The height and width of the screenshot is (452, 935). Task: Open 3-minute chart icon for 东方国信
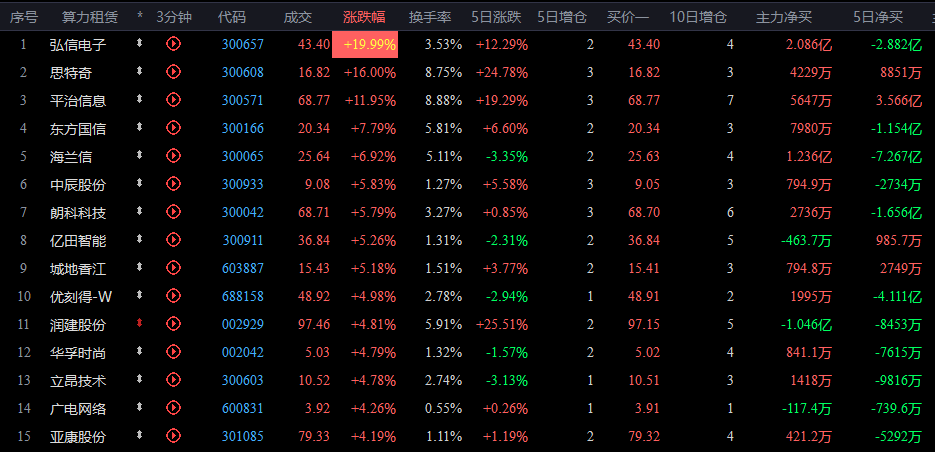pos(173,128)
